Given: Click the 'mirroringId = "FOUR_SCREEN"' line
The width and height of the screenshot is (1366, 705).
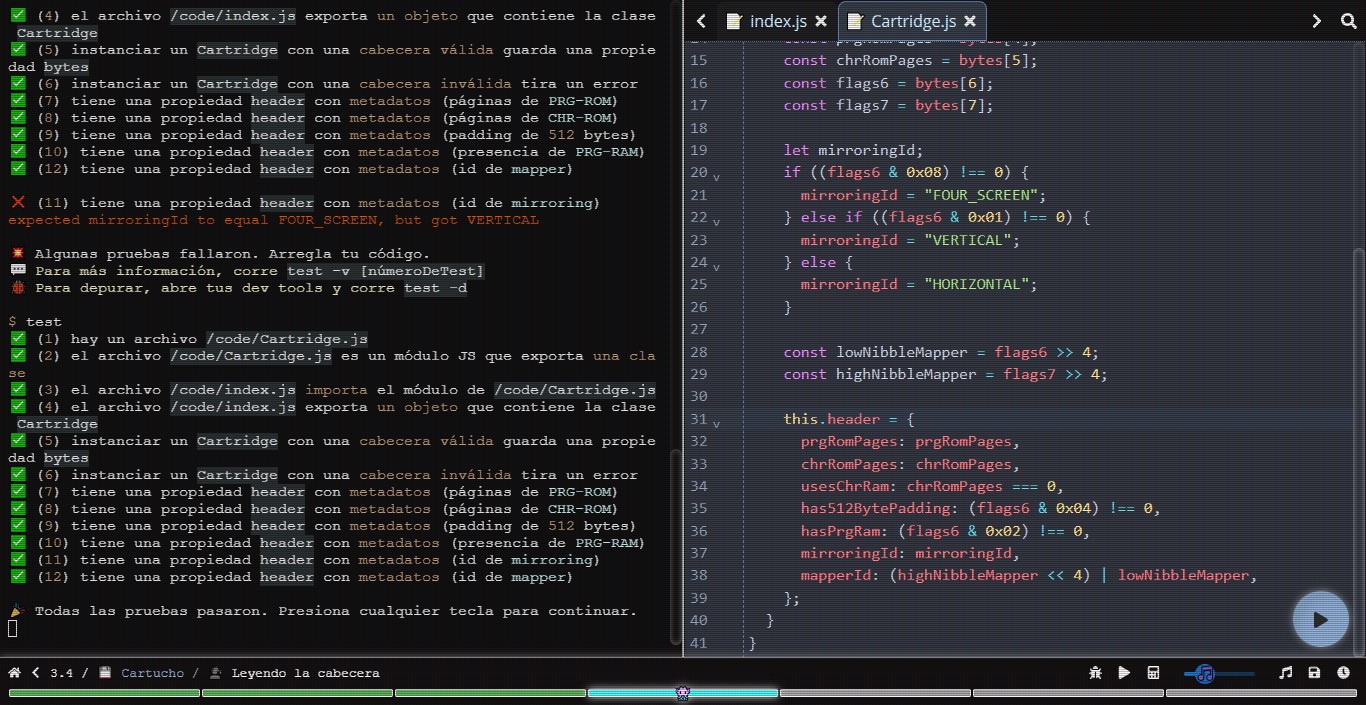Looking at the screenshot, I should [x=923, y=195].
